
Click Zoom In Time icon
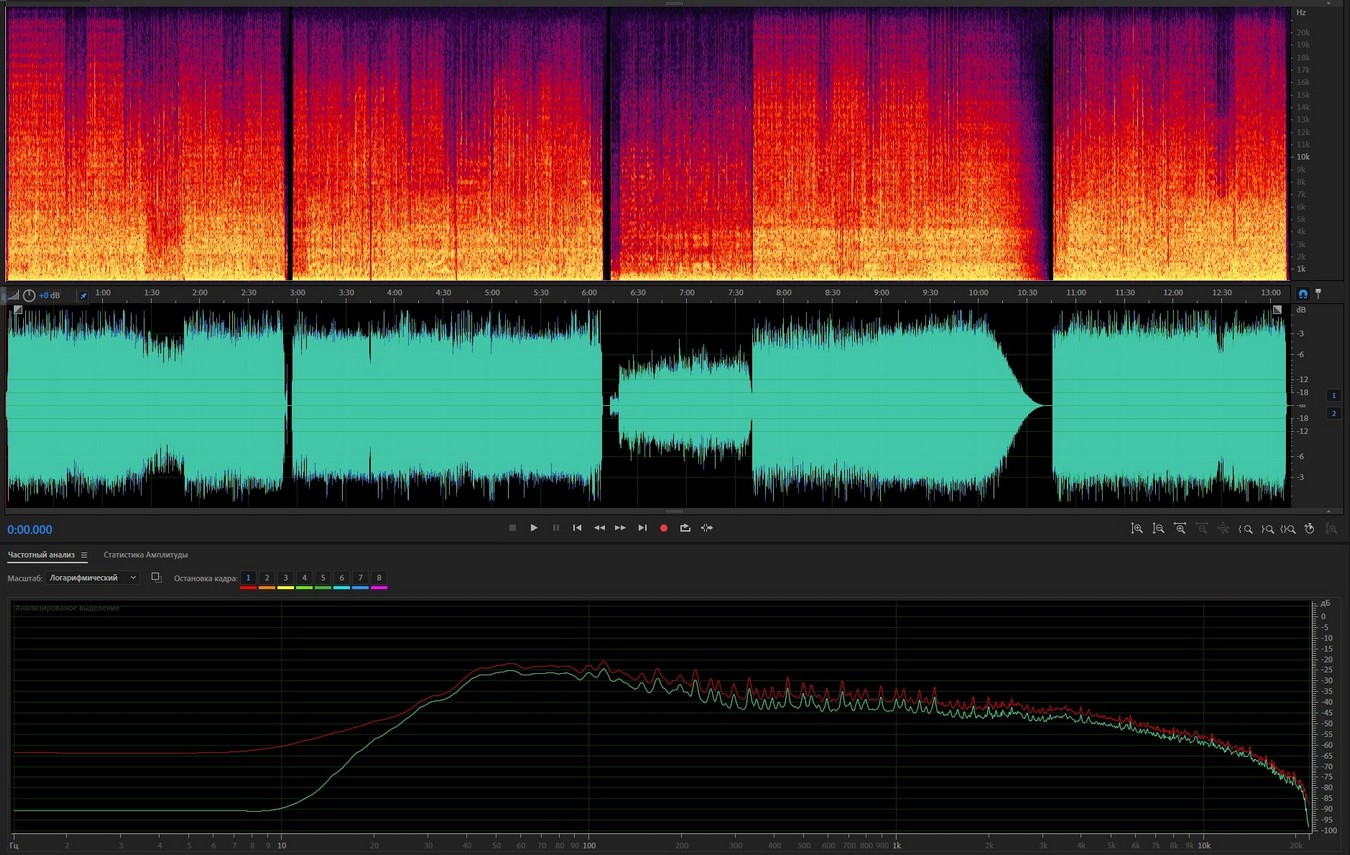point(1180,528)
